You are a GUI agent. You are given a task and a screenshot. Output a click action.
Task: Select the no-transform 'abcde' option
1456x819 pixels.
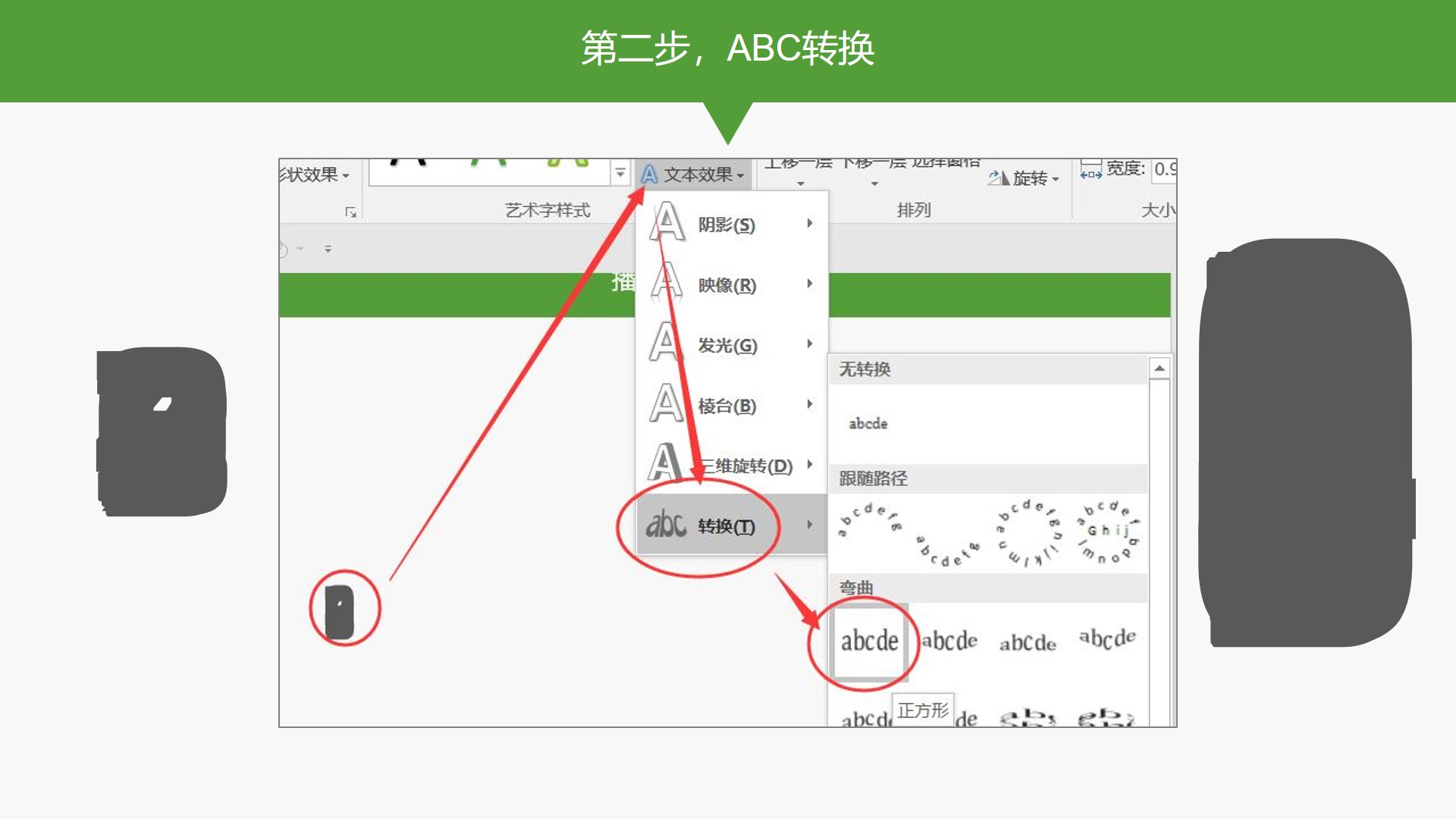click(868, 424)
